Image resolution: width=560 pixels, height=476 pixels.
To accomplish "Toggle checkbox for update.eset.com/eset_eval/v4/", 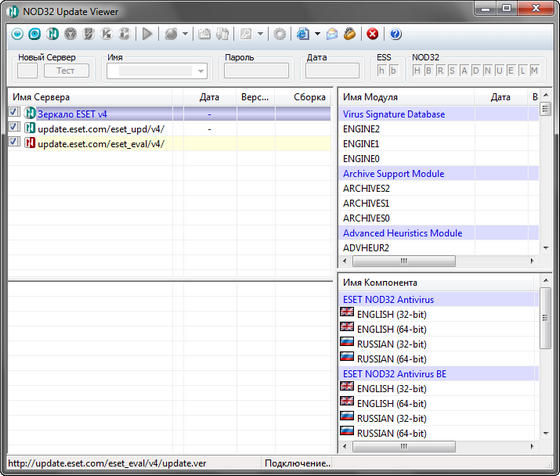I will coord(14,142).
